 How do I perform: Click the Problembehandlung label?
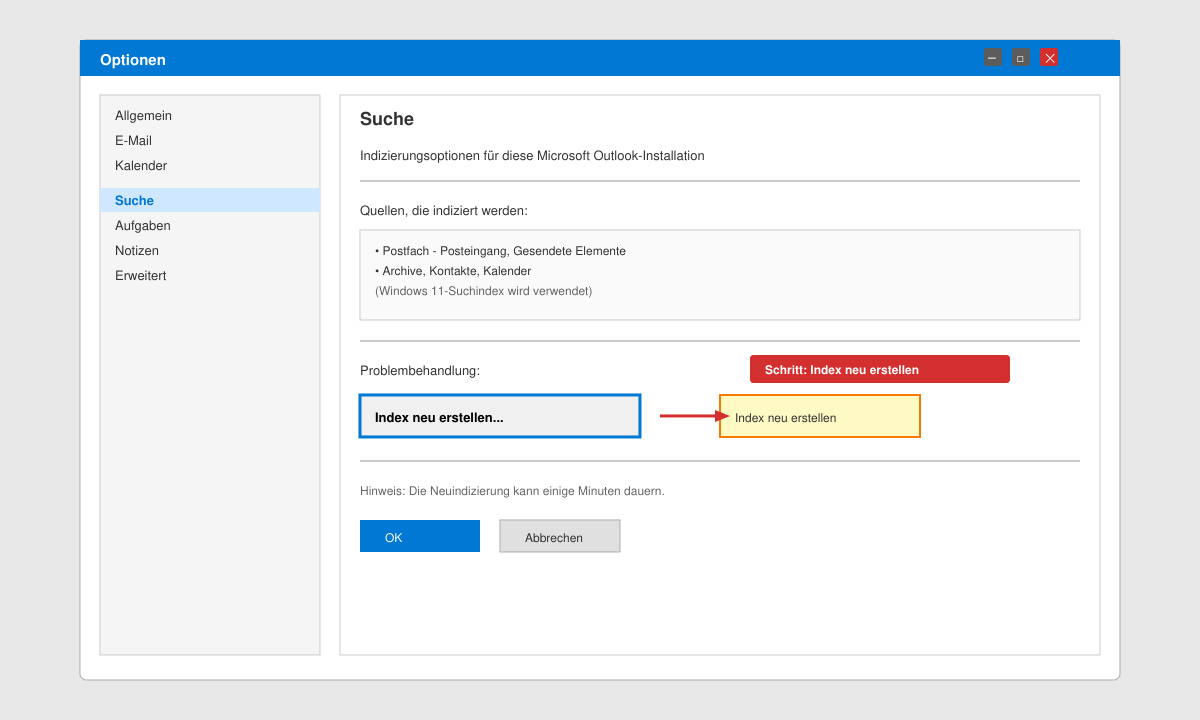coord(420,371)
